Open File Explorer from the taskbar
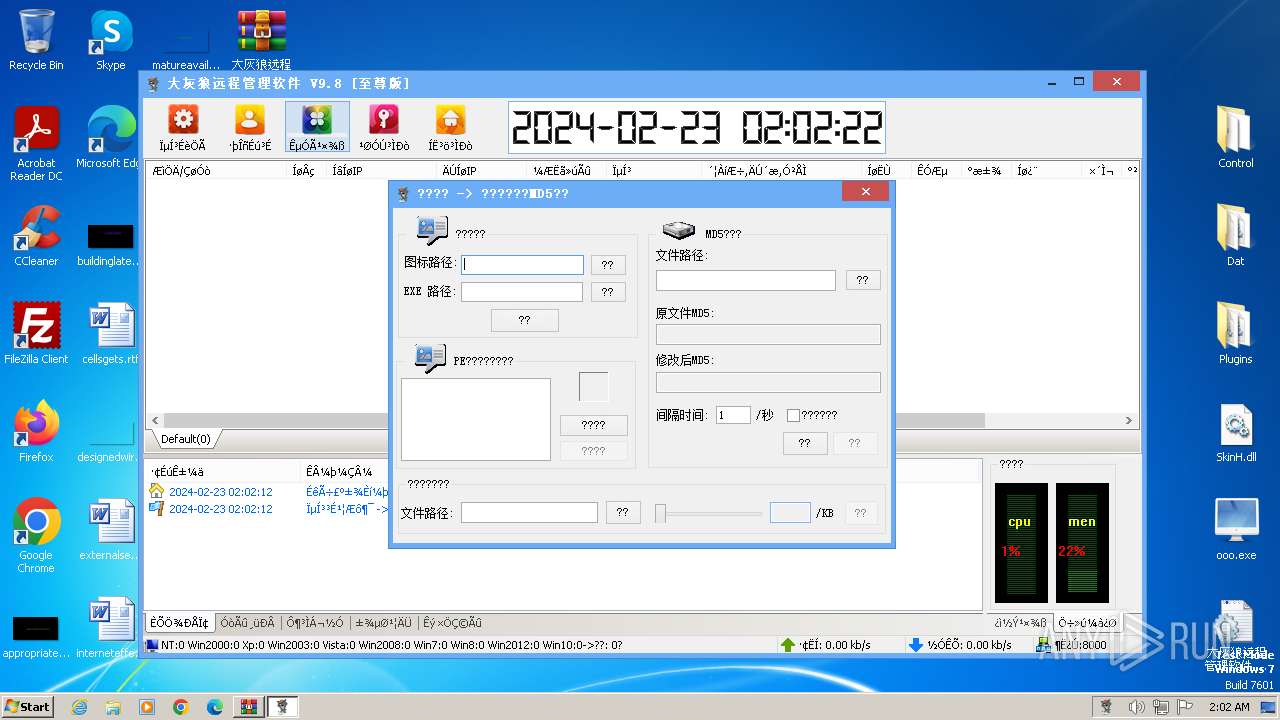1280x720 pixels. click(113, 707)
